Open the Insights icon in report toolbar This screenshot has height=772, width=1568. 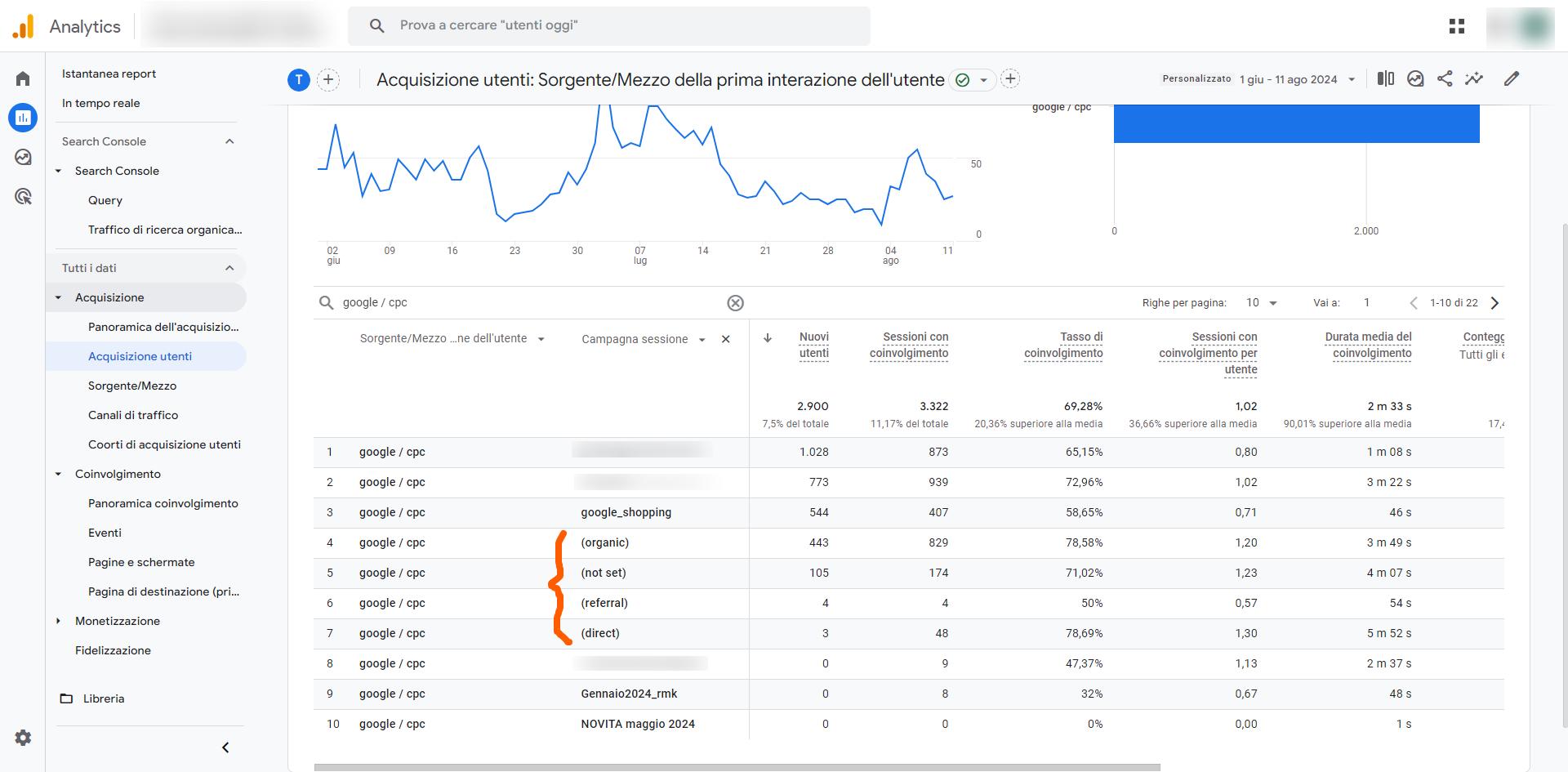click(x=1474, y=78)
